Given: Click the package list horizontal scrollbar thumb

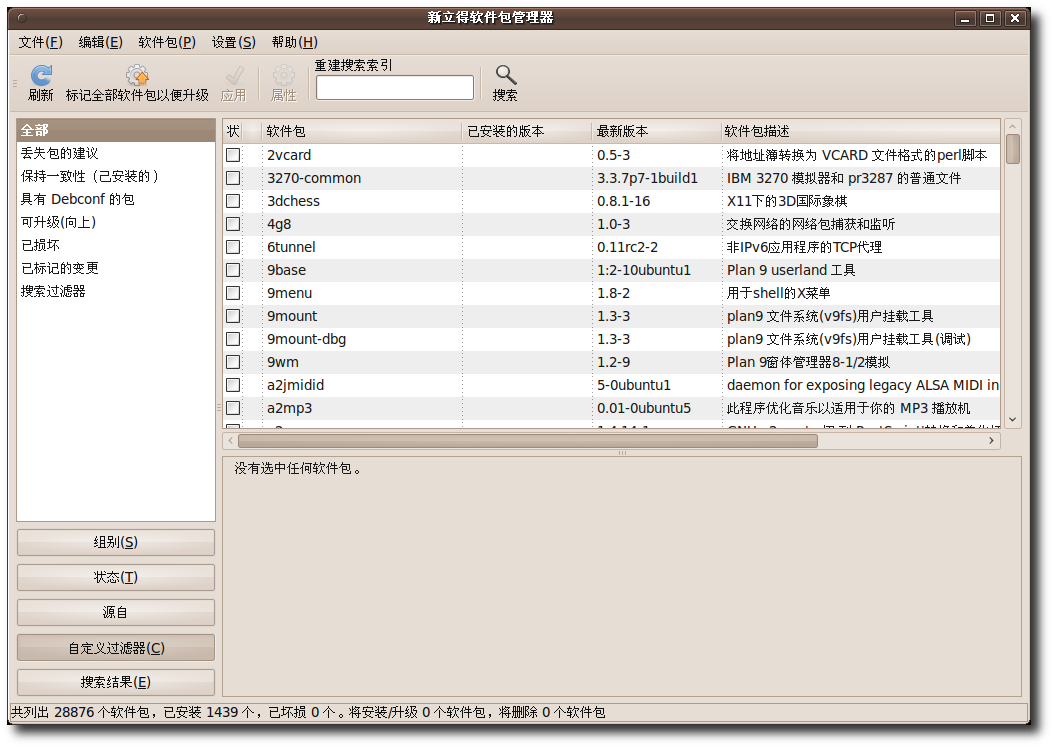Looking at the screenshot, I should 528,441.
